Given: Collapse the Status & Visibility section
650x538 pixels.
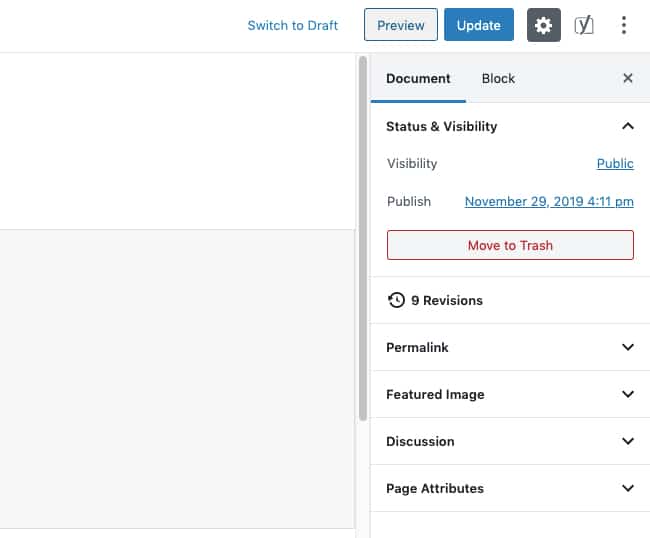Looking at the screenshot, I should (628, 126).
